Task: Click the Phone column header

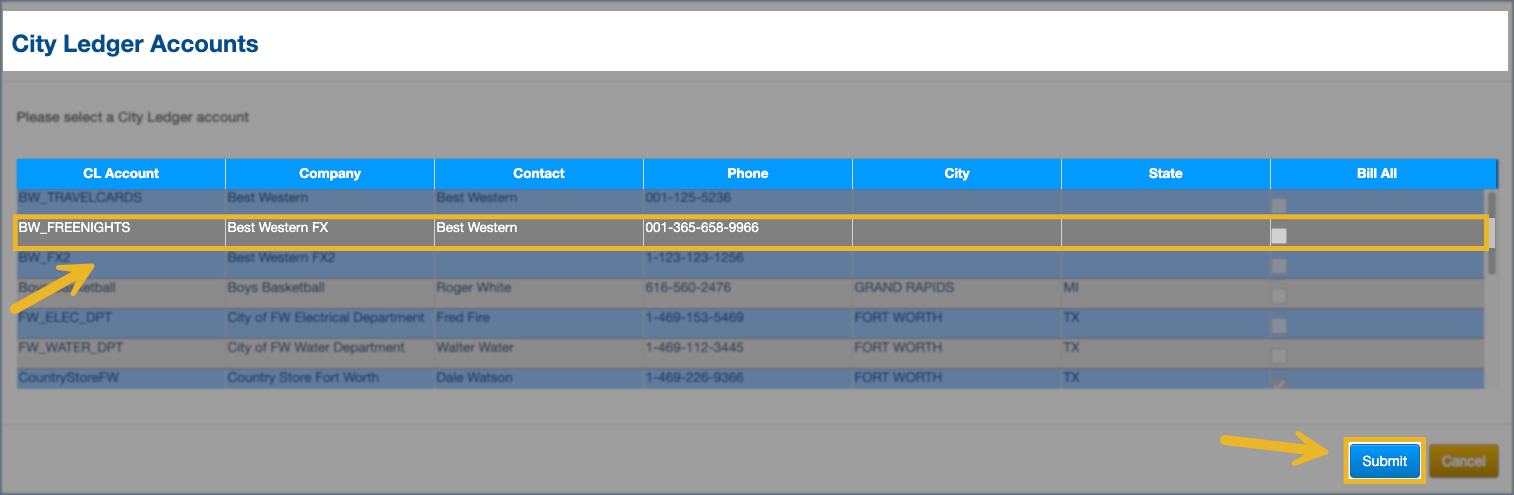Action: pyautogui.click(x=748, y=173)
